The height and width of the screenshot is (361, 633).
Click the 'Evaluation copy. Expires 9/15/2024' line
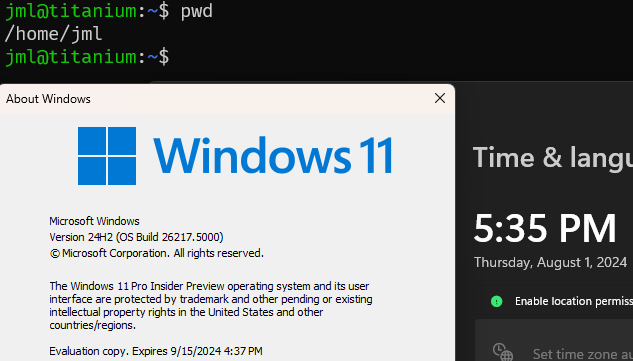[156, 351]
